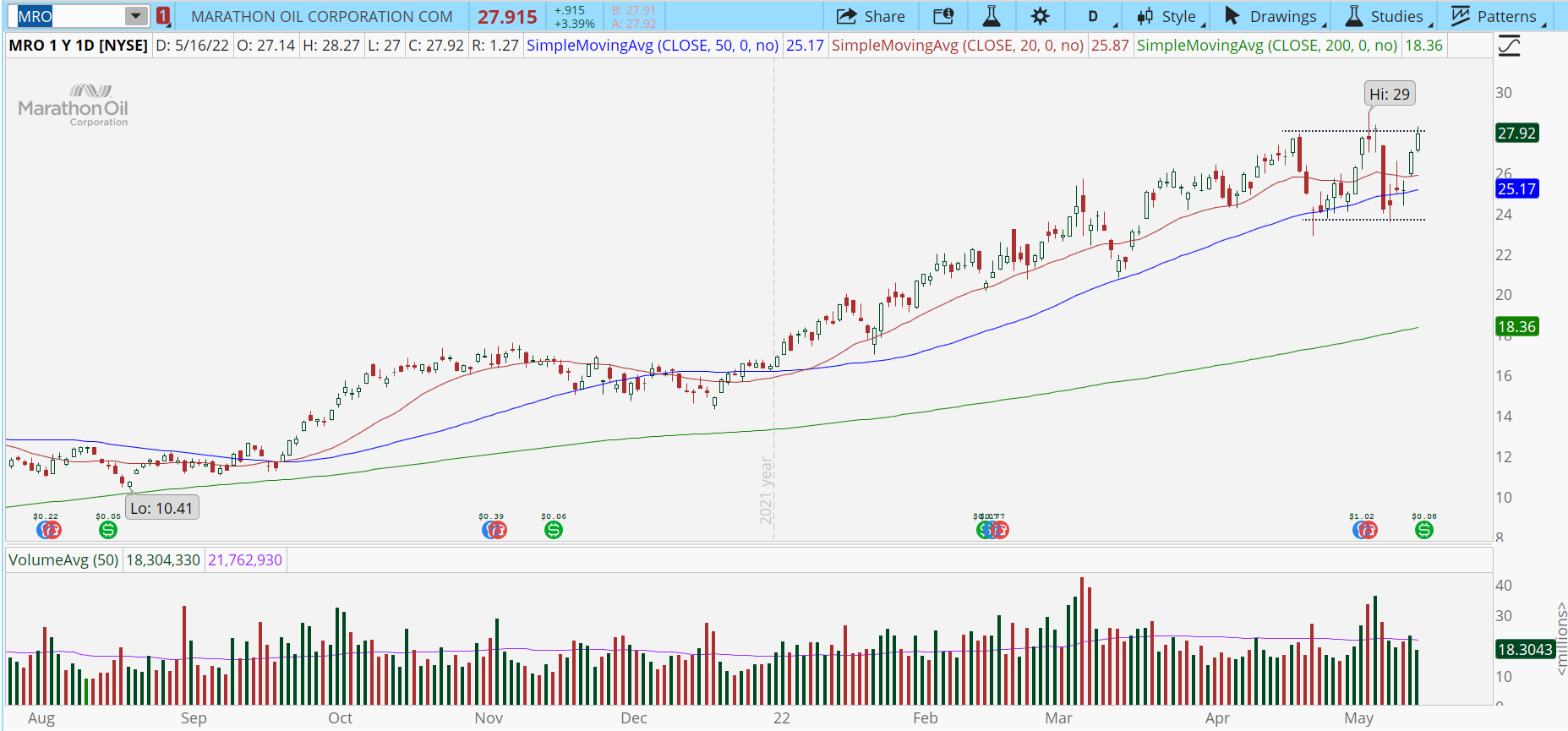Screen dimensions: 1568x731
Task: Click the 18,304,330 volume value
Action: [163, 560]
